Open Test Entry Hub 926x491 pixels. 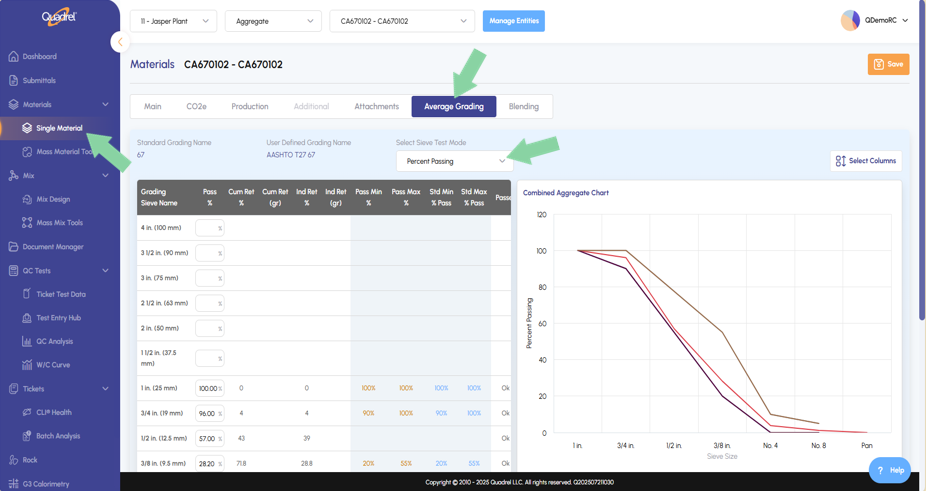coord(58,318)
